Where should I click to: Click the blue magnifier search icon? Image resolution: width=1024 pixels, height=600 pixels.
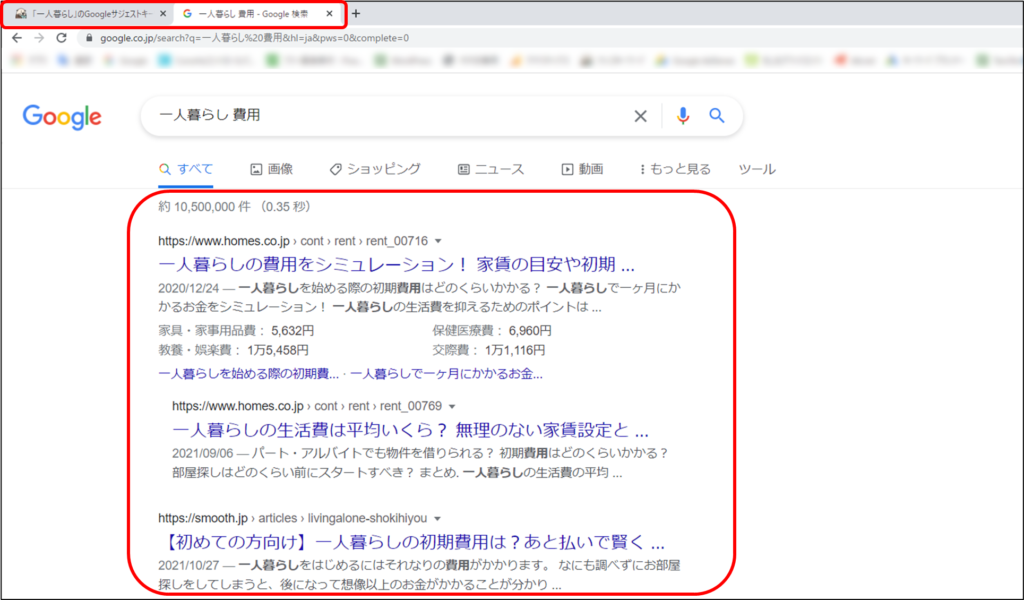click(717, 116)
